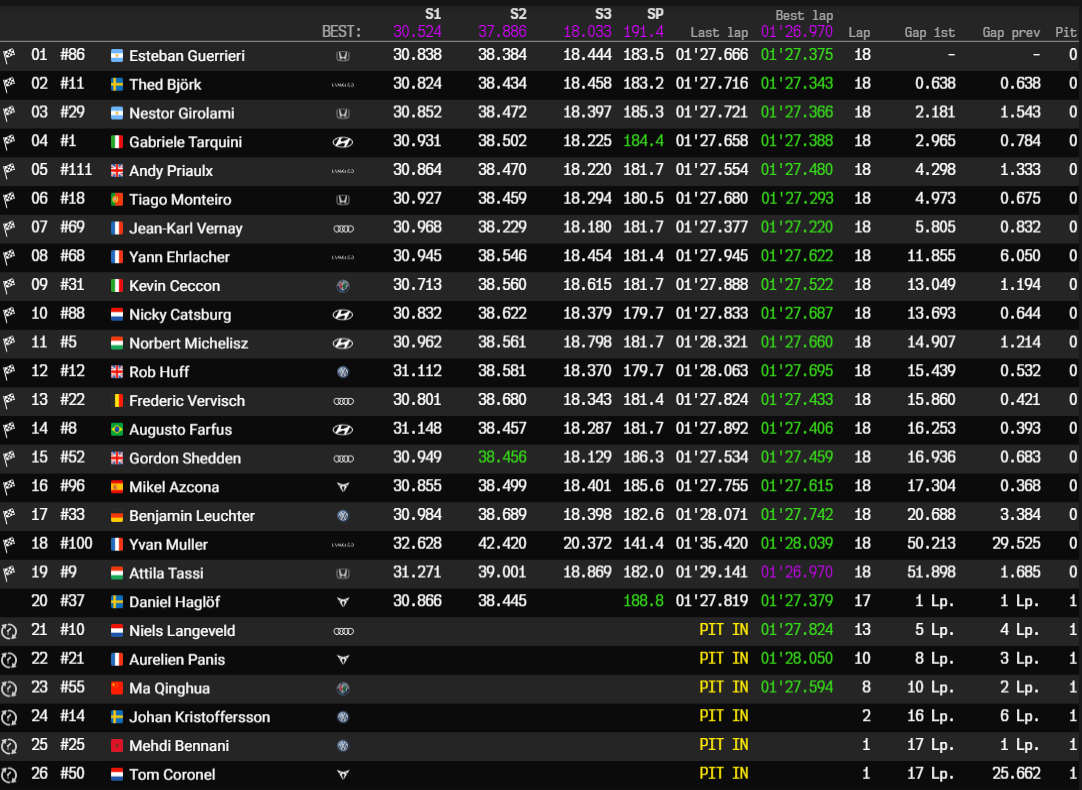Select driver name Attila Tassi
The image size is (1082, 790).
pyautogui.click(x=166, y=574)
